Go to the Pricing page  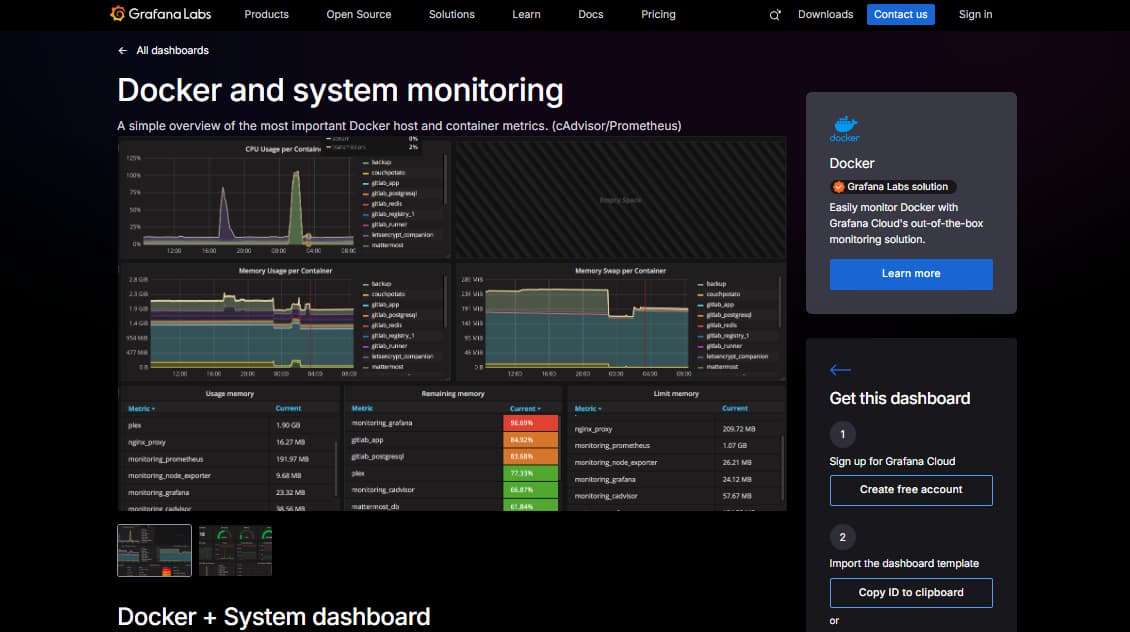[x=658, y=14]
